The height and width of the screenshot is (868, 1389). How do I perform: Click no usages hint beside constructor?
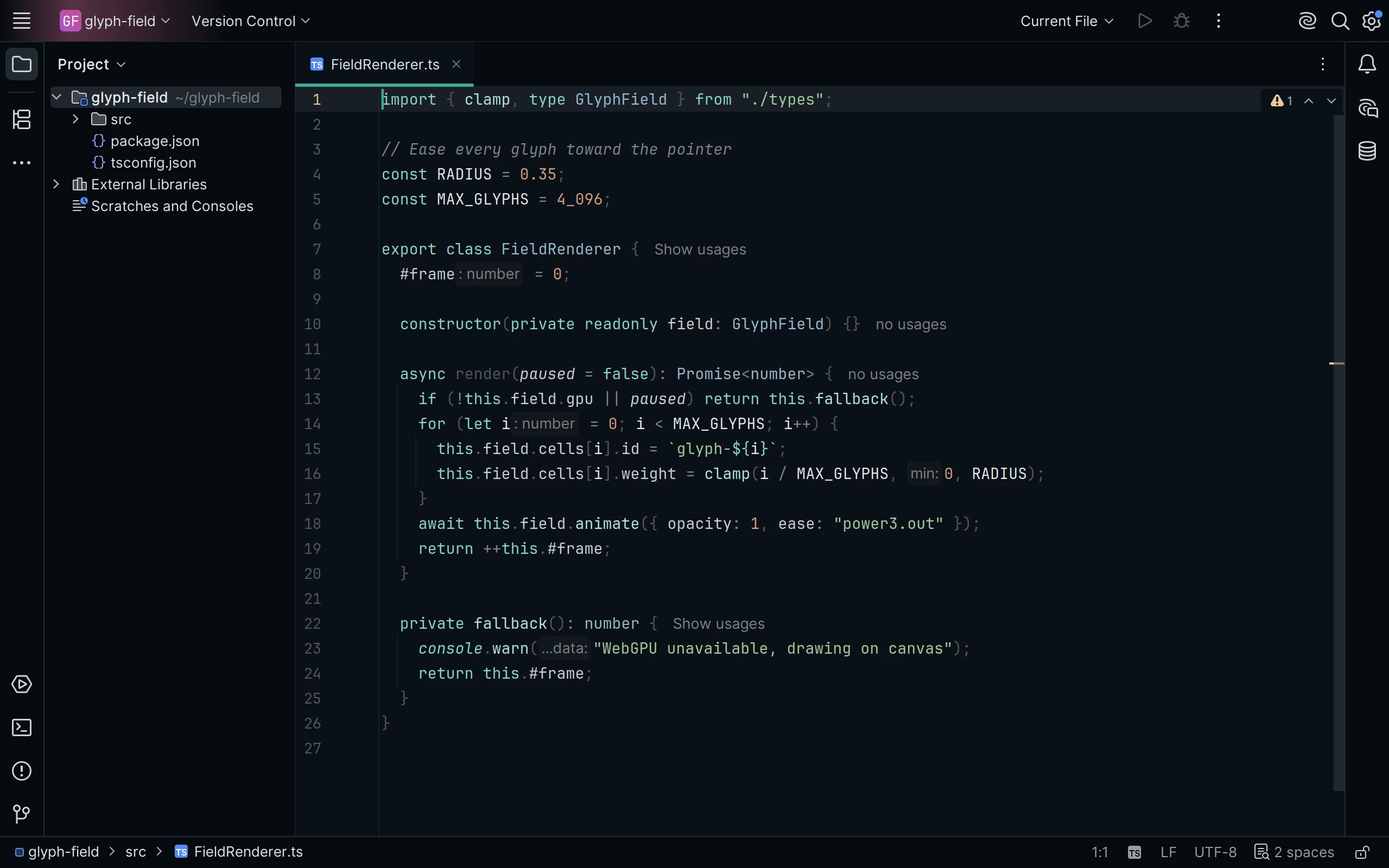pos(910,324)
